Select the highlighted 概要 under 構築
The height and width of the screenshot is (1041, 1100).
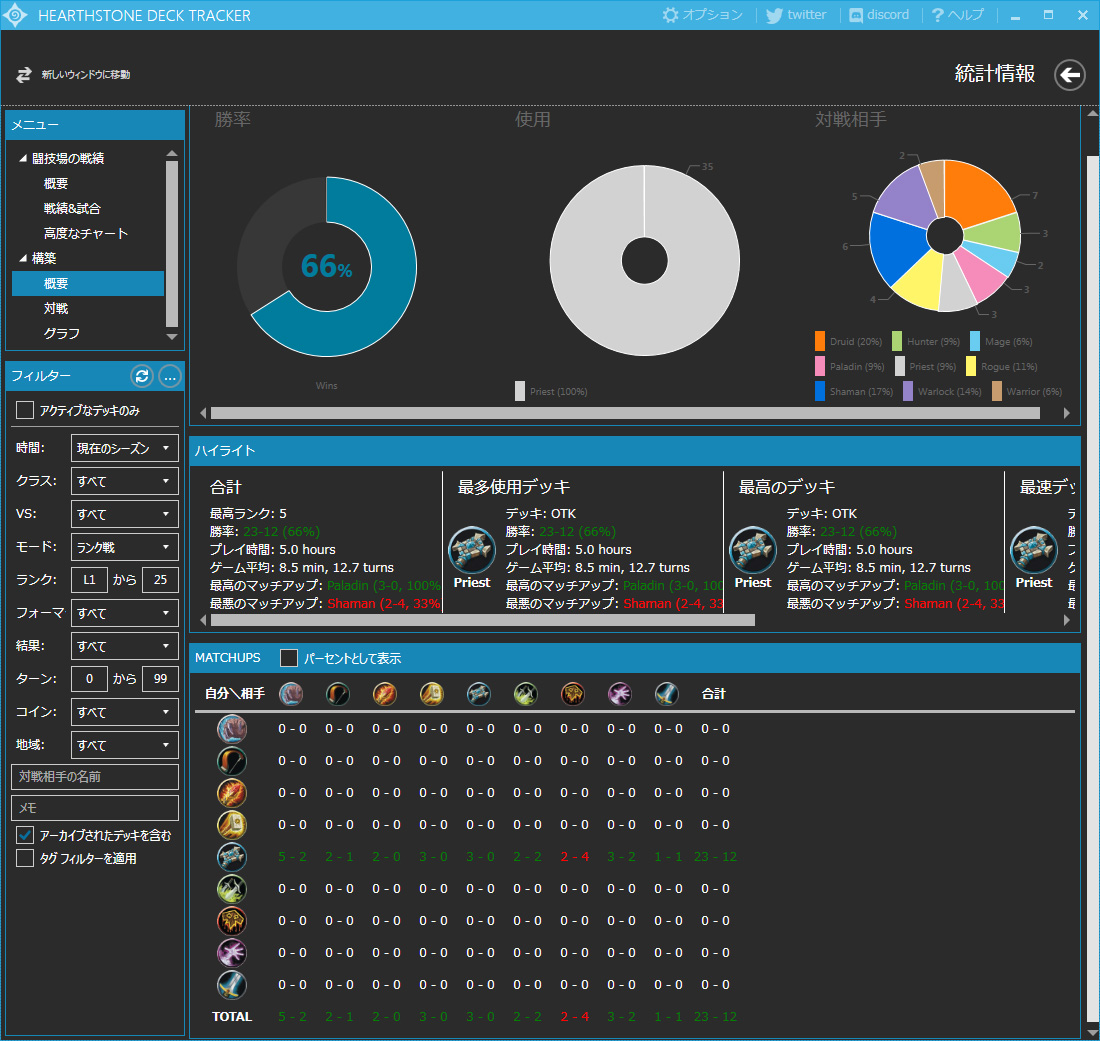88,283
